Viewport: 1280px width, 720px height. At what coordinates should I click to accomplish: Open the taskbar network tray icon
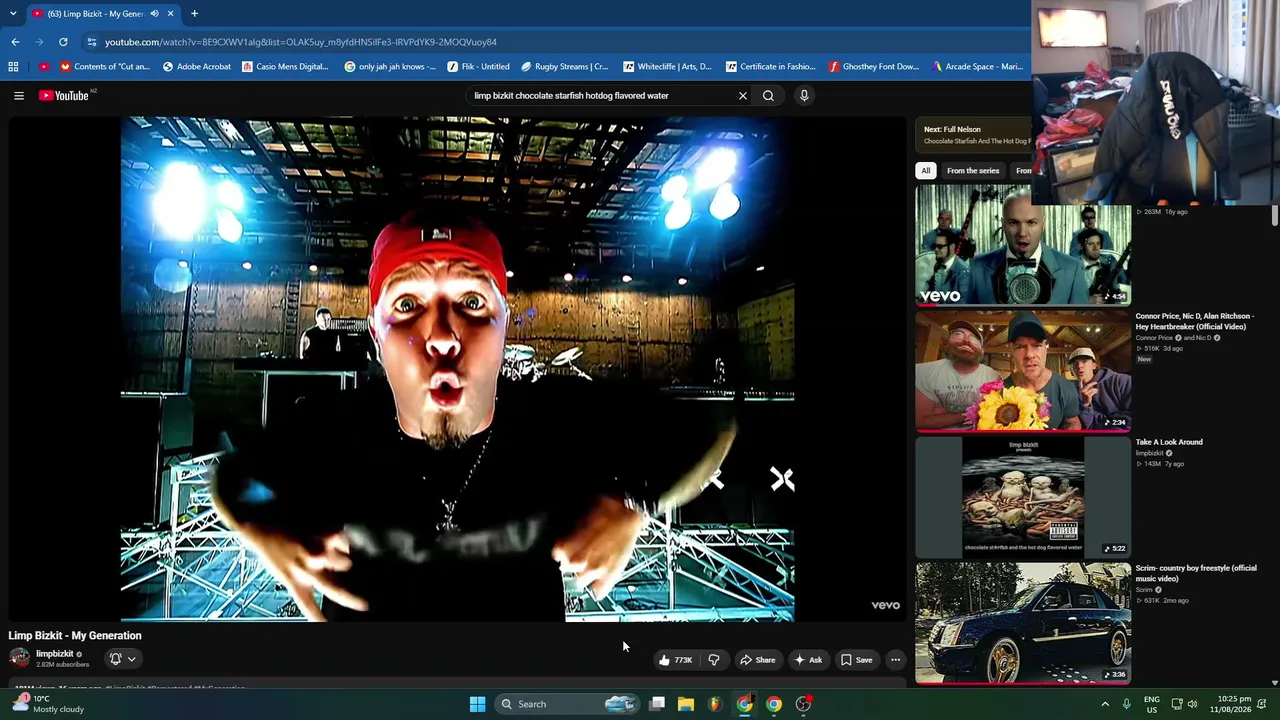click(x=1176, y=704)
